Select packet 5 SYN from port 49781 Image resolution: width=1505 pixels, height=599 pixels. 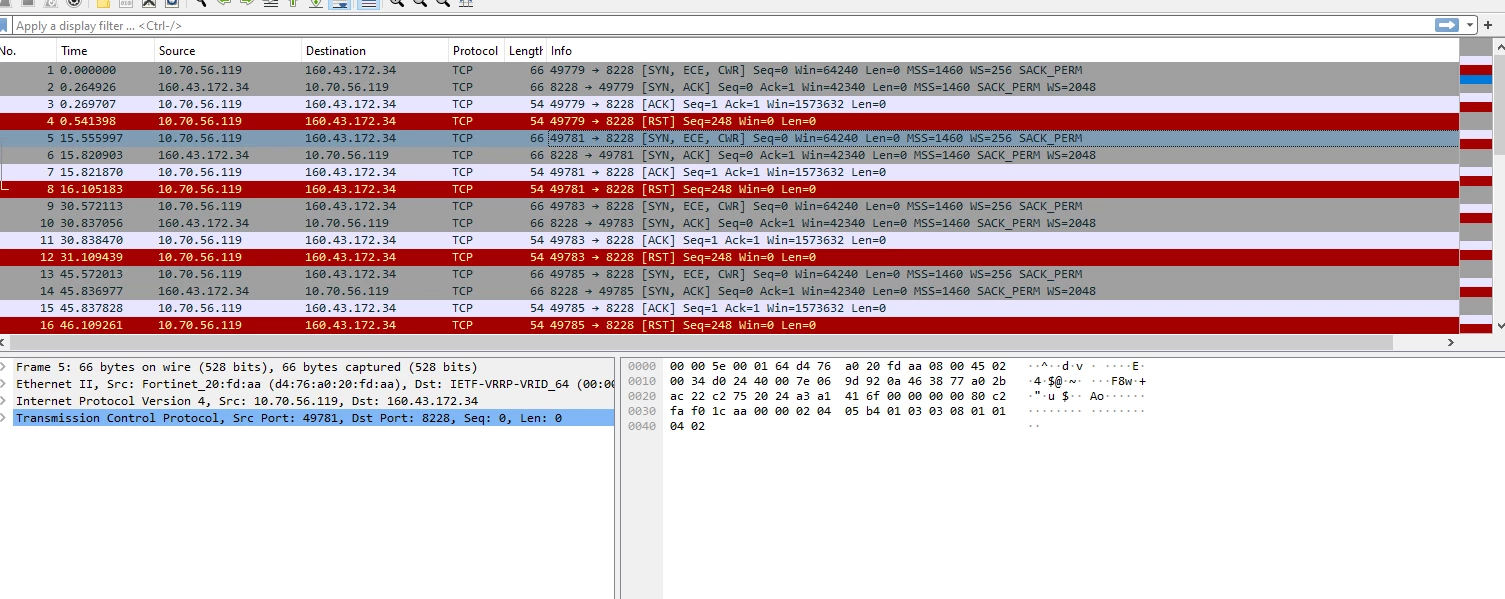pos(729,138)
